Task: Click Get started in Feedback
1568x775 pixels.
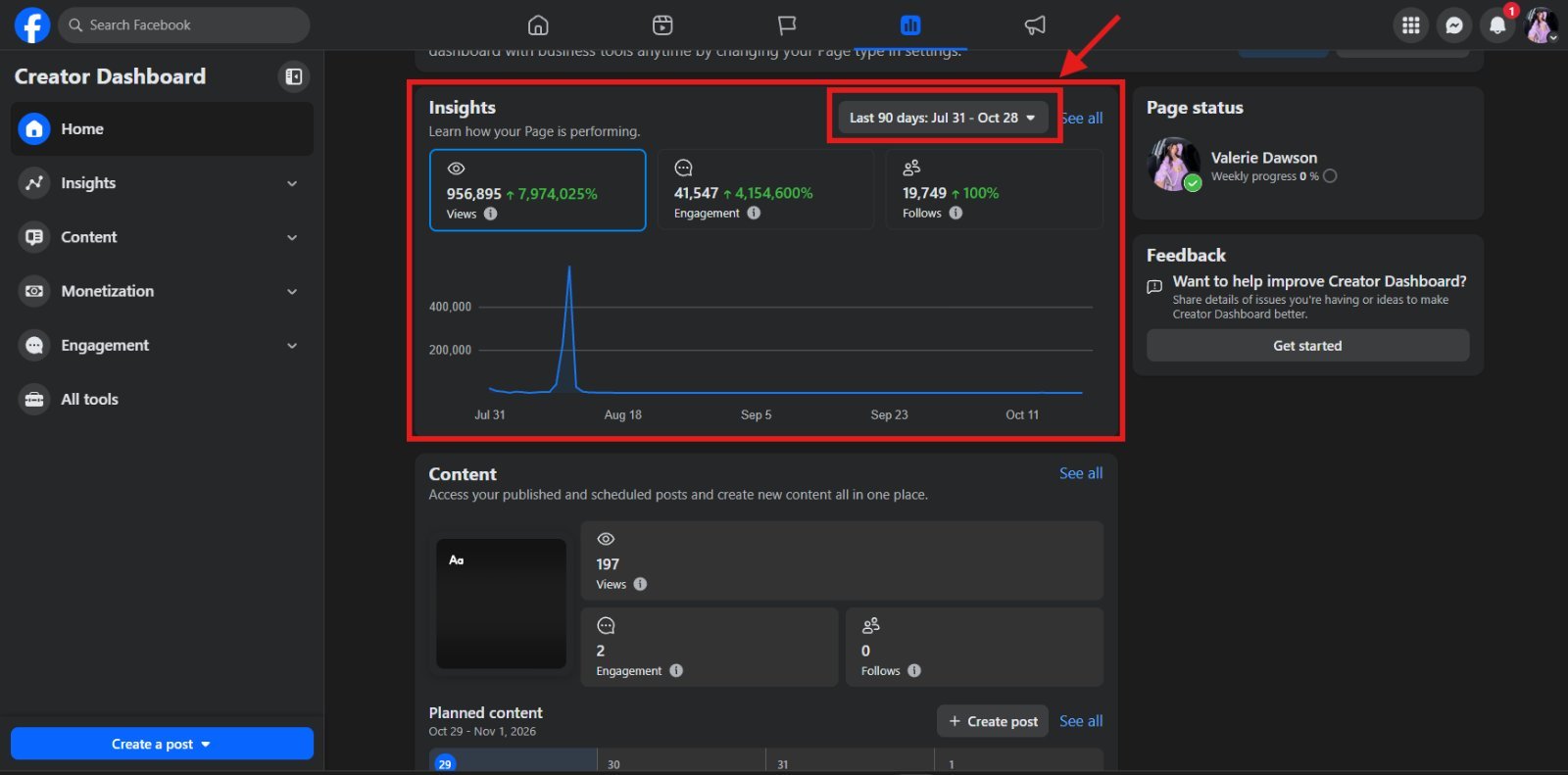Action: (x=1307, y=346)
